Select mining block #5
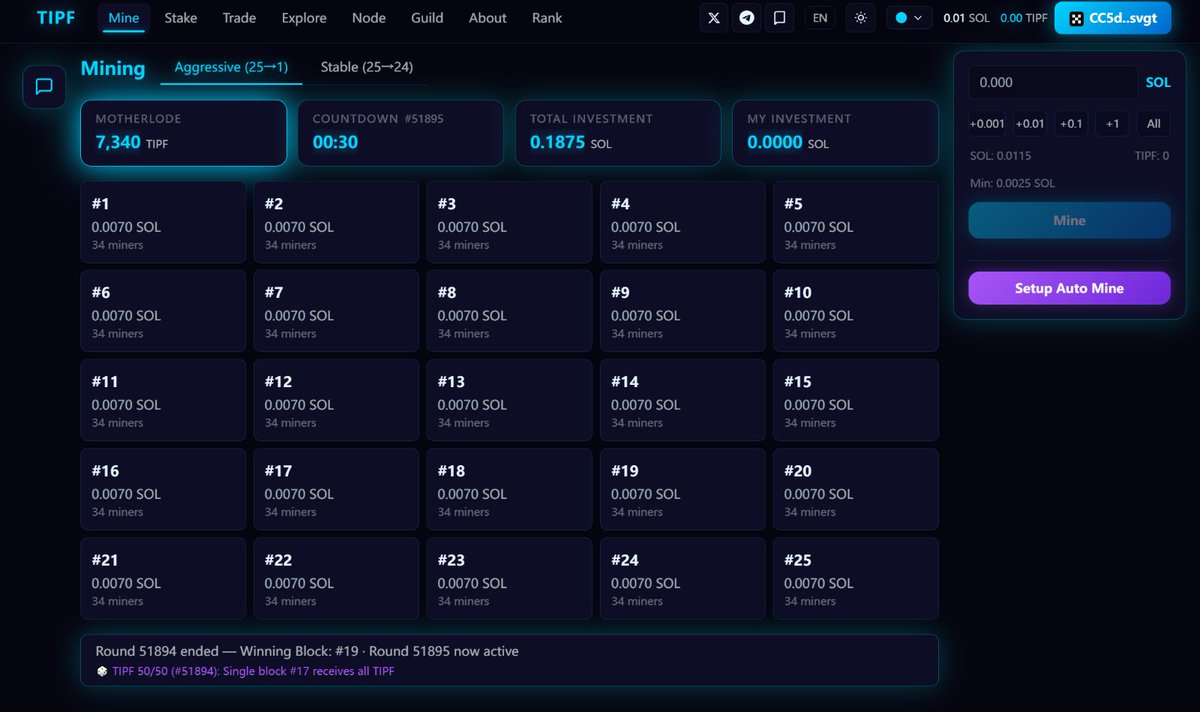Screen dimensions: 1200x712 [x=856, y=222]
